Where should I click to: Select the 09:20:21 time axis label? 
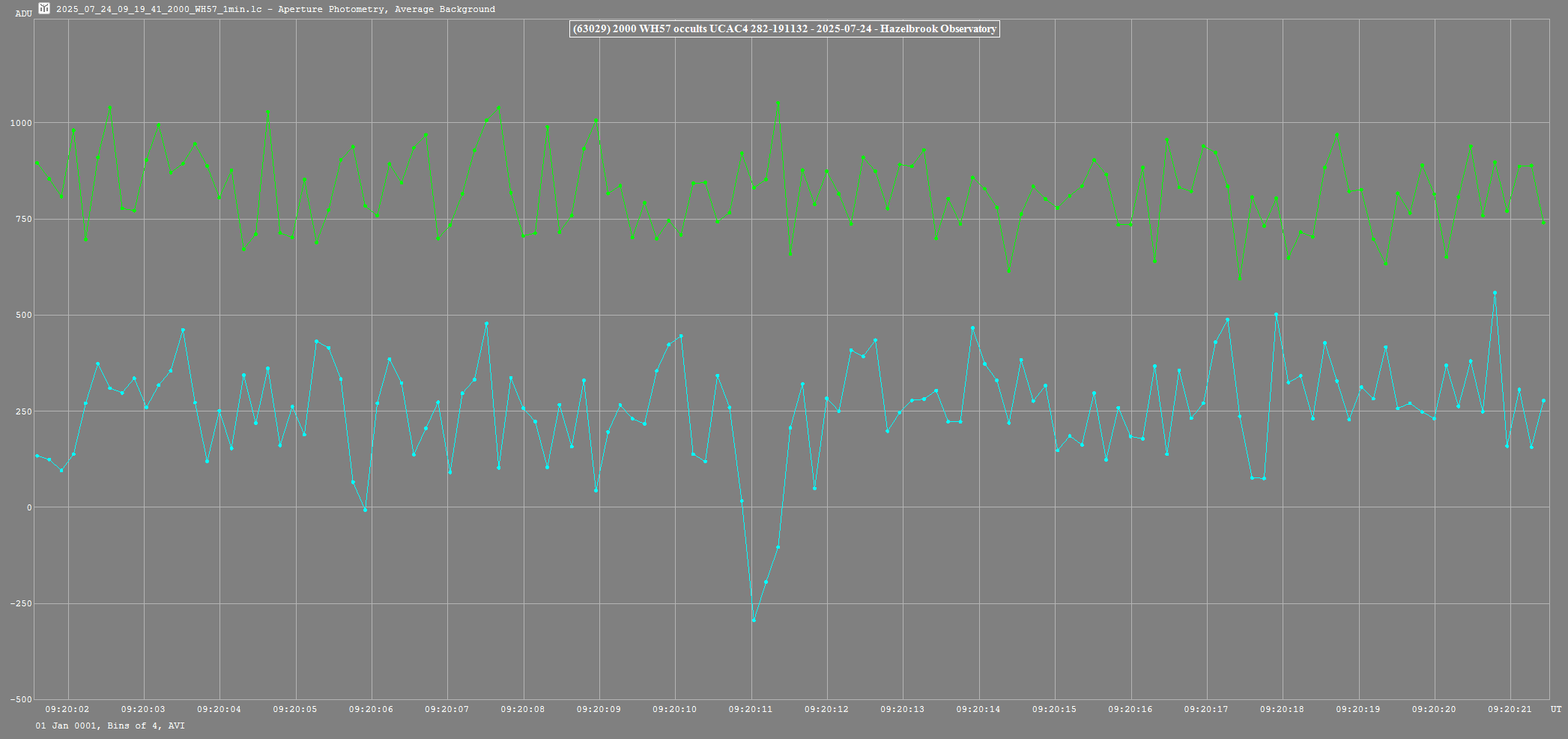pos(1509,709)
